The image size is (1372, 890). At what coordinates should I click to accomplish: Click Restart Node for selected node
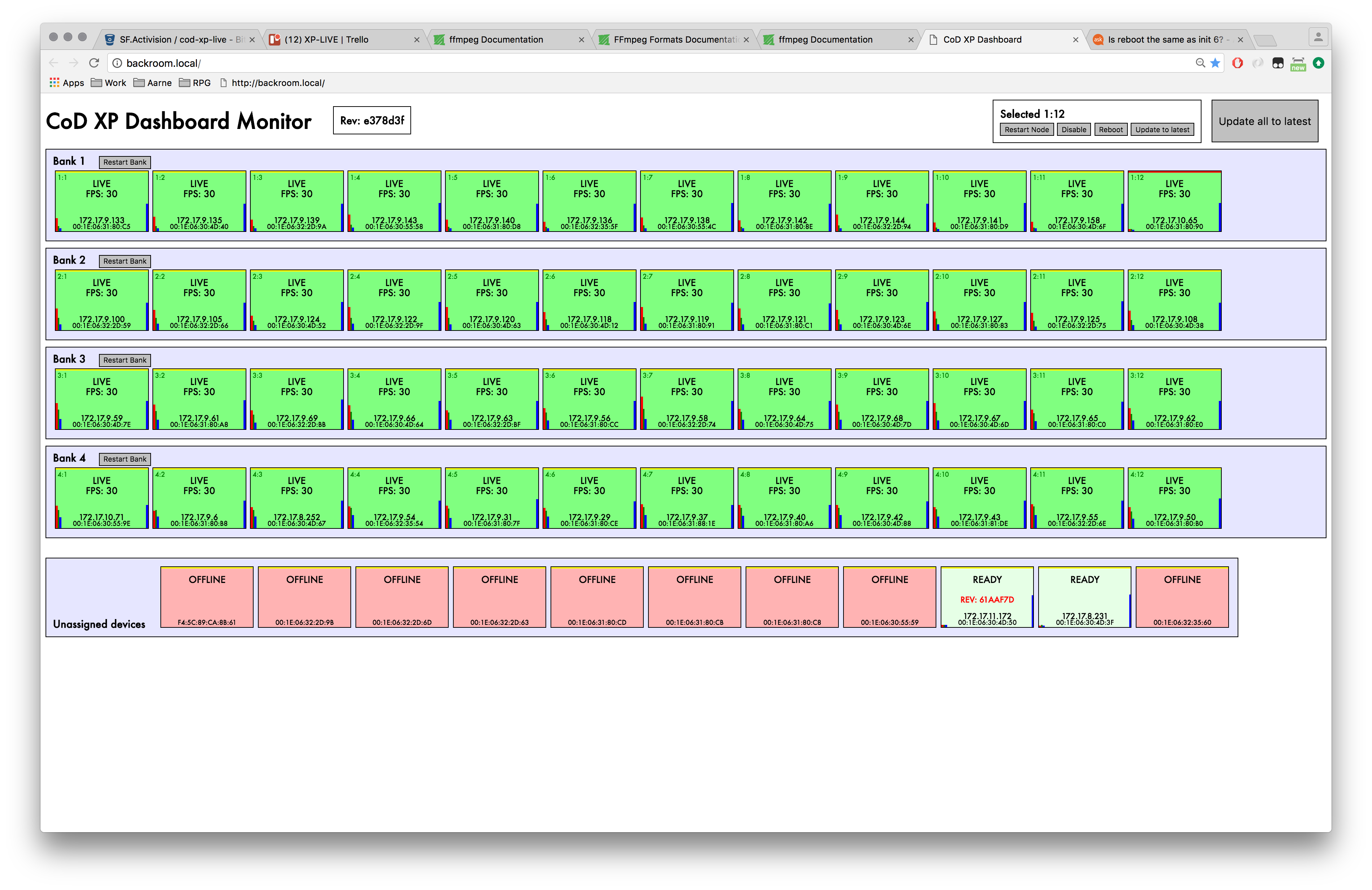tap(1026, 130)
